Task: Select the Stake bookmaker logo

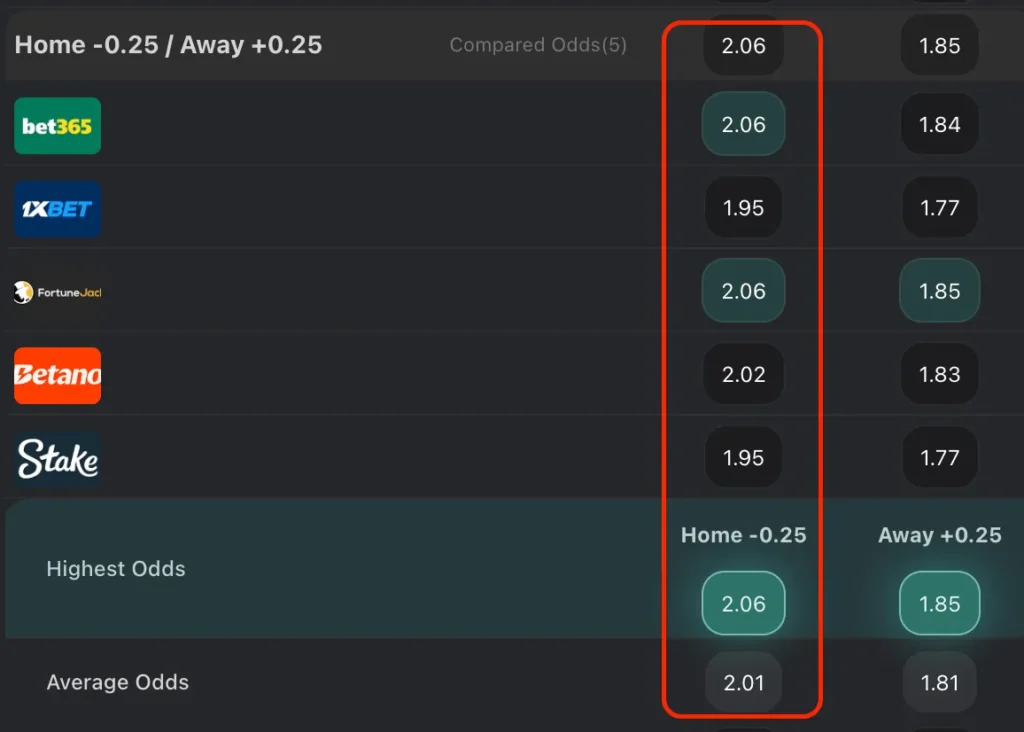Action: coord(57,458)
